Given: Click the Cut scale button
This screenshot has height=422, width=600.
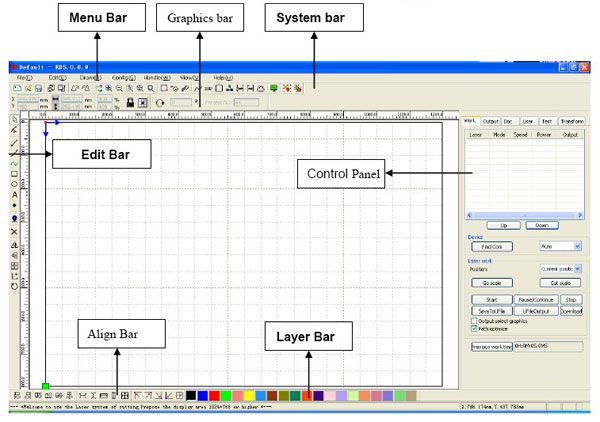Looking at the screenshot, I should (x=560, y=283).
